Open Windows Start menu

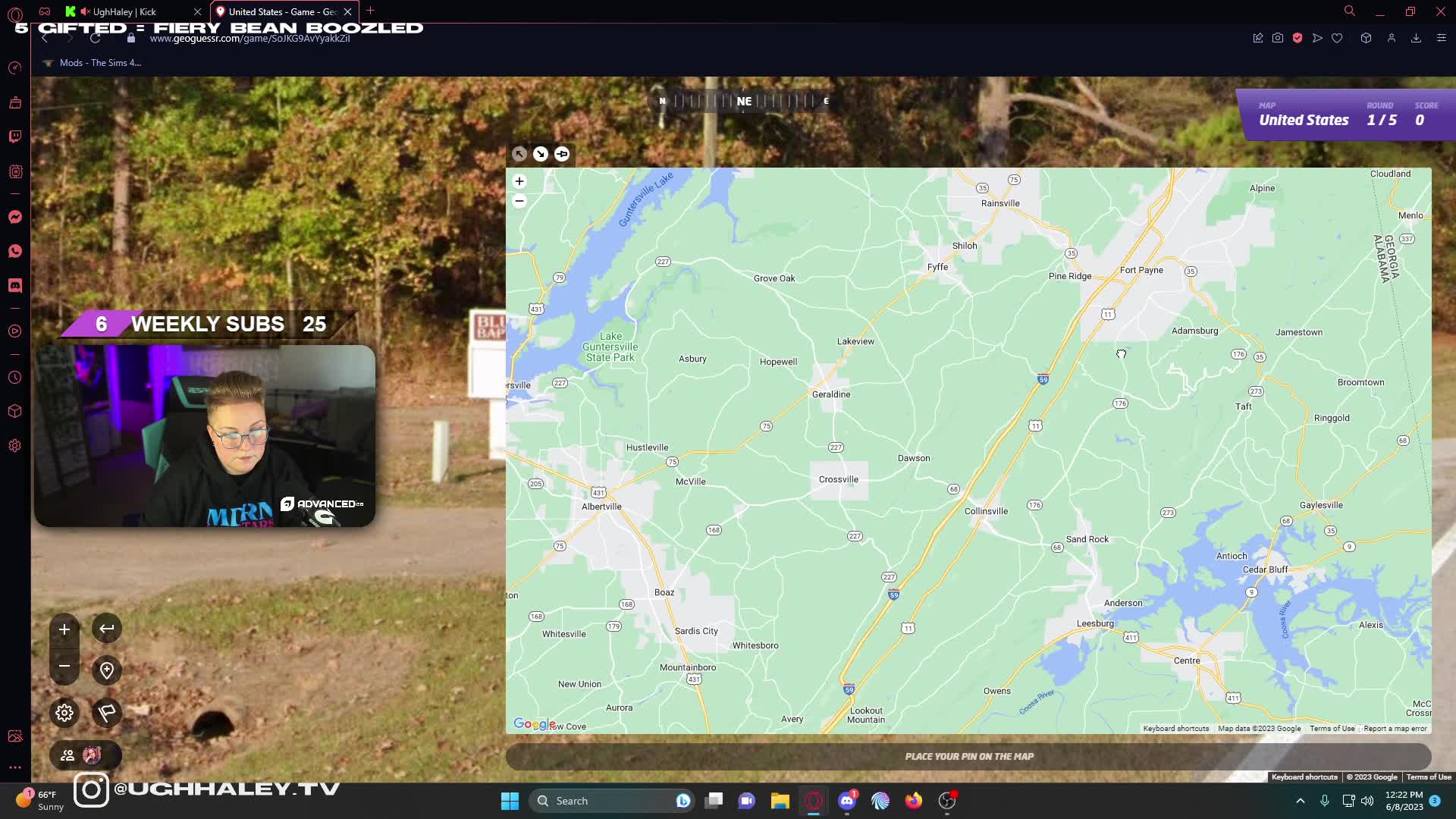(x=510, y=801)
